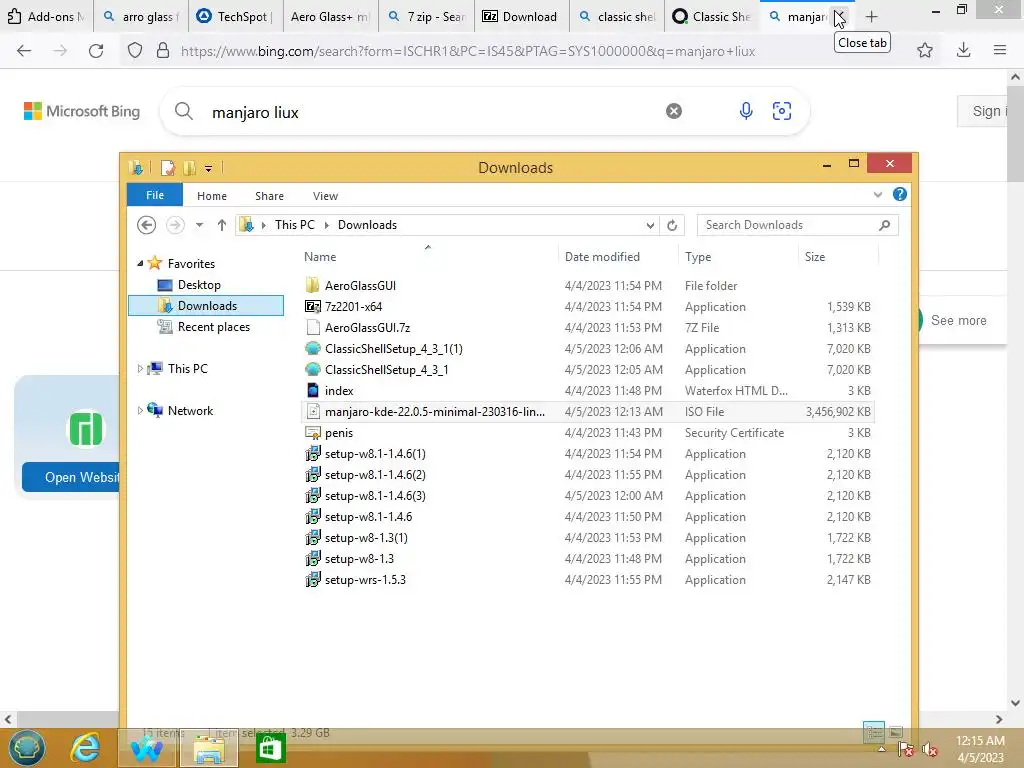
Task: Open the browser hamburger menu
Action: point(999,50)
